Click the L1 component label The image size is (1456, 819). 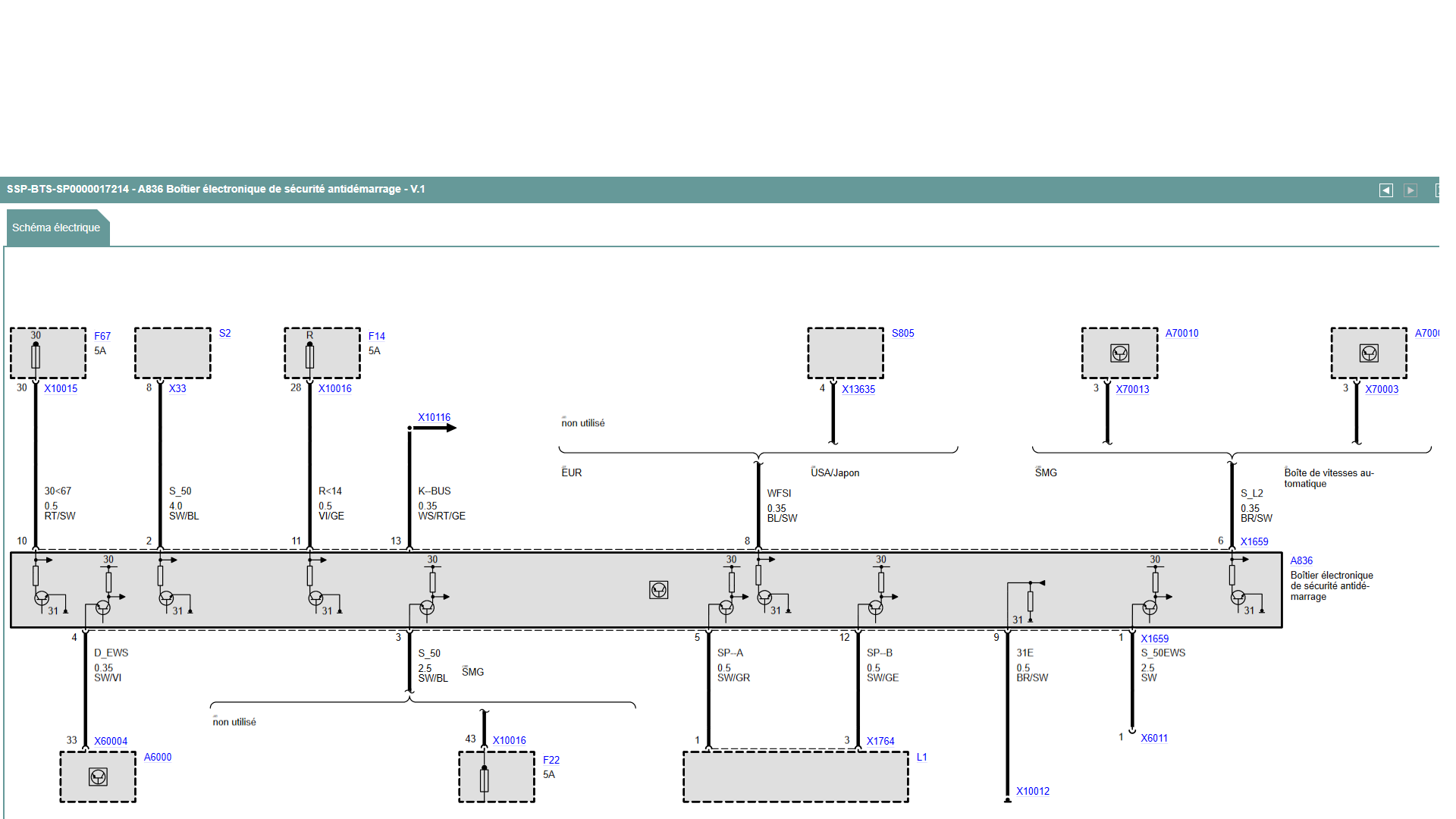921,758
